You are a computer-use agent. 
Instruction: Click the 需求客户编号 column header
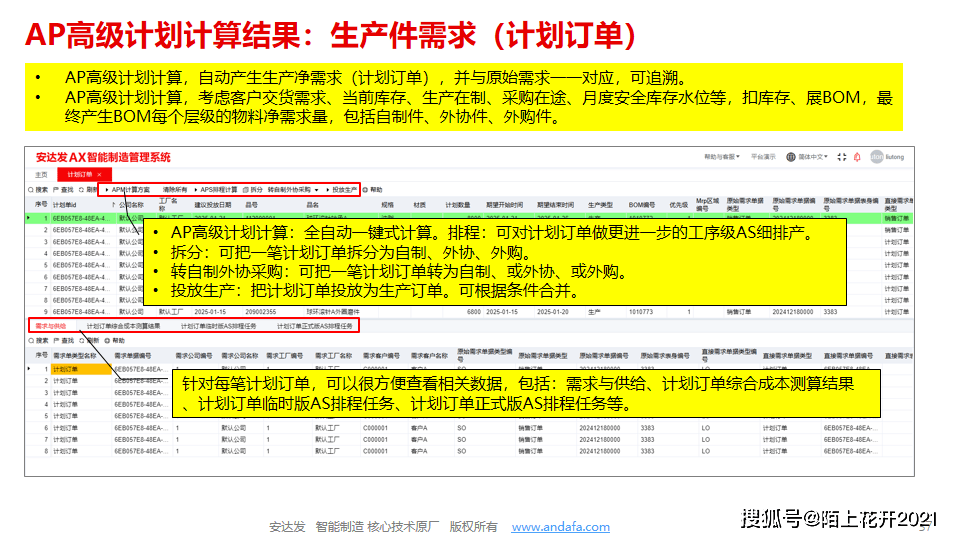pyautogui.click(x=381, y=356)
